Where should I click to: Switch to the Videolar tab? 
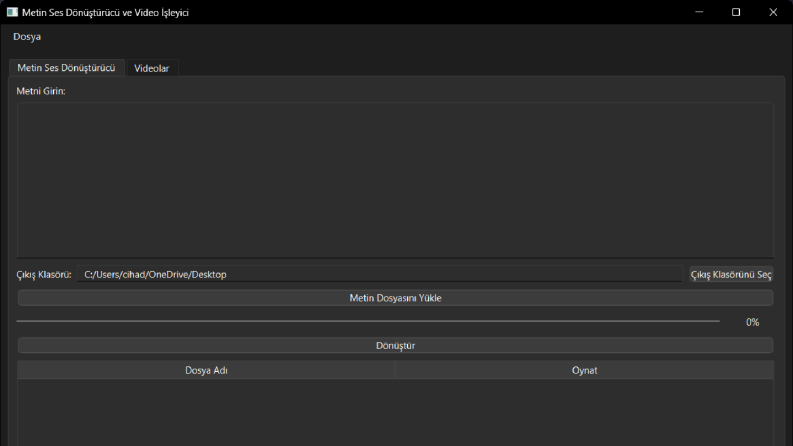click(151, 68)
